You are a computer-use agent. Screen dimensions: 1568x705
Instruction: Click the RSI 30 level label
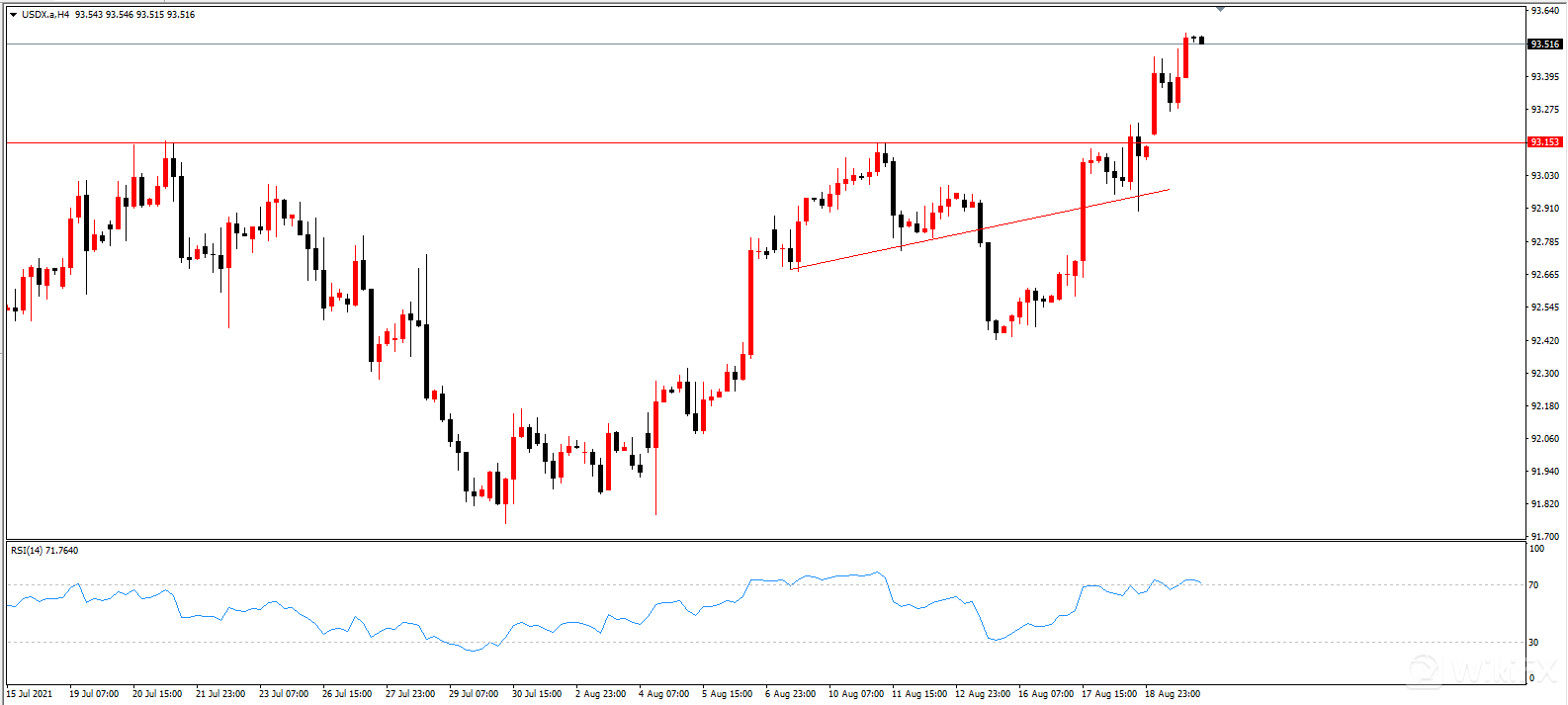[1533, 643]
